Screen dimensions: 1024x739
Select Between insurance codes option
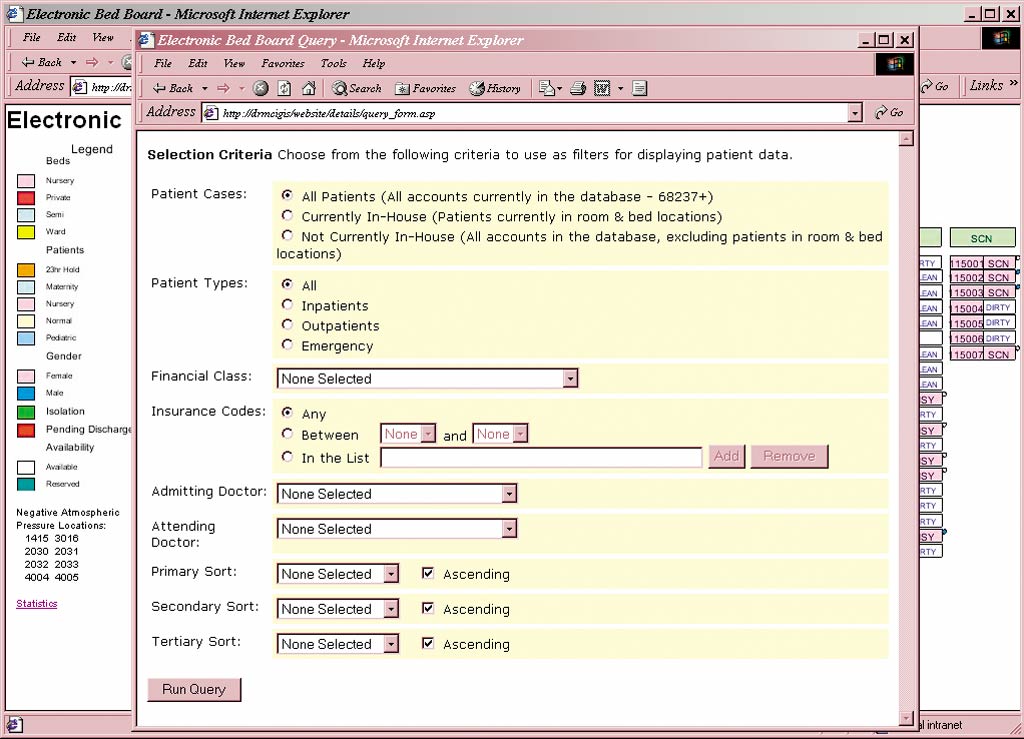[x=287, y=433]
